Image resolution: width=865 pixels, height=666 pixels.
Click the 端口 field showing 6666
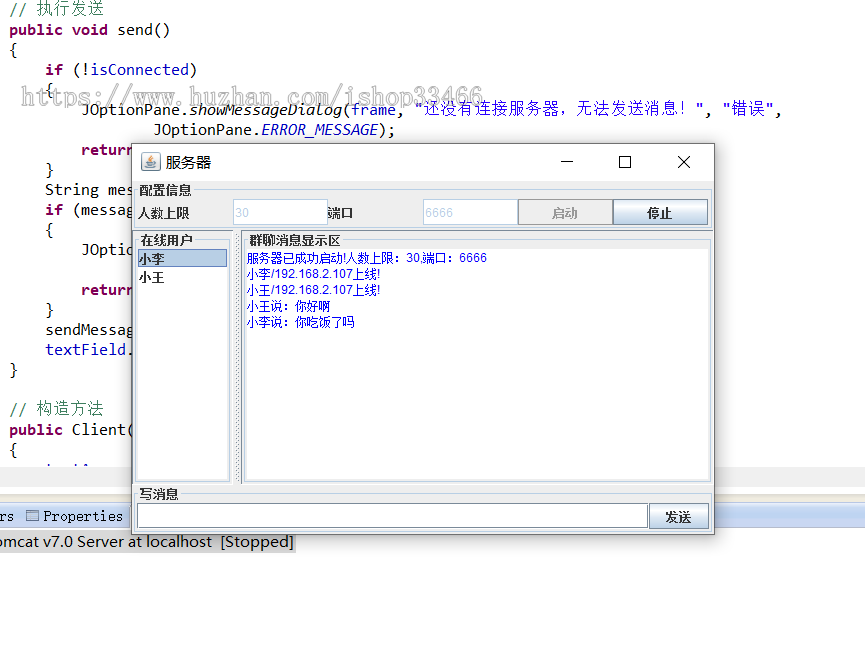pos(469,213)
